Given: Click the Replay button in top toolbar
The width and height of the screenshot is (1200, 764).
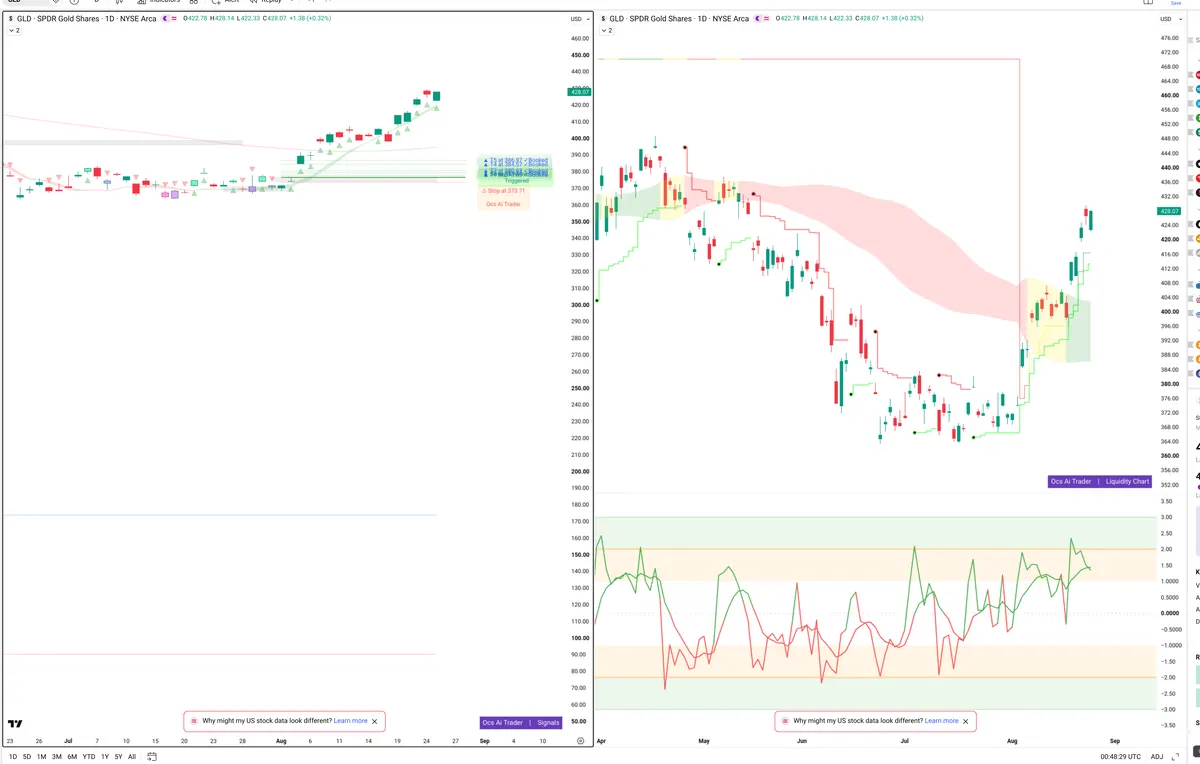Looking at the screenshot, I should [266, 2].
